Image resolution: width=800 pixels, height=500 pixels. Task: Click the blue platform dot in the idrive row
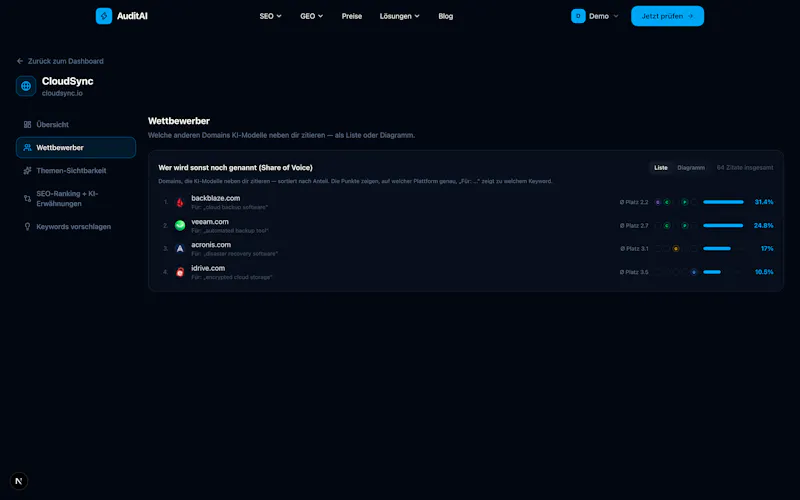point(694,272)
